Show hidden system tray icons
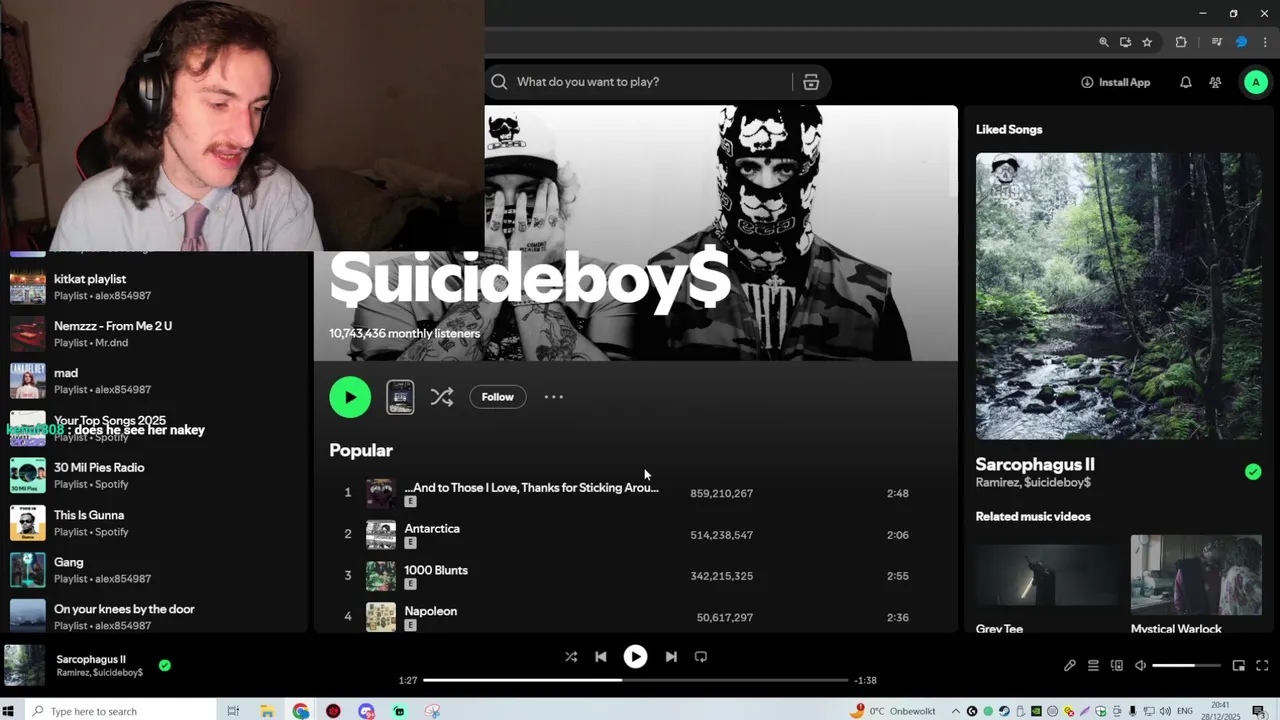1280x720 pixels. point(955,711)
